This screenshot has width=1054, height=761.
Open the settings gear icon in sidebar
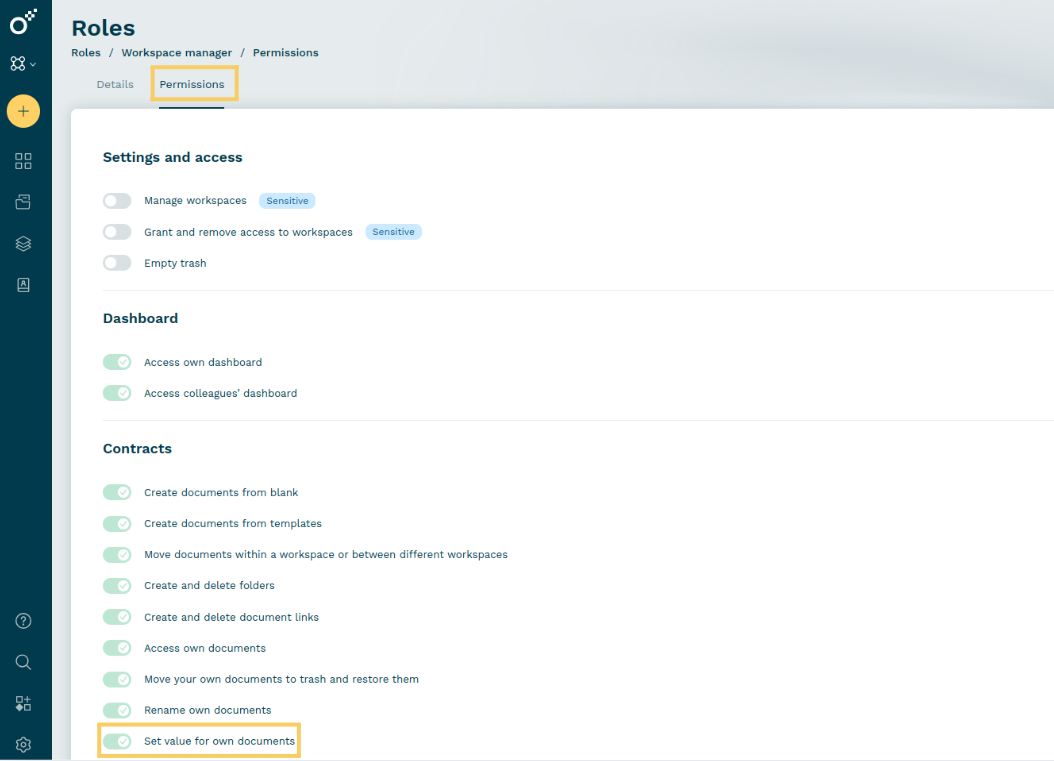pos(24,745)
